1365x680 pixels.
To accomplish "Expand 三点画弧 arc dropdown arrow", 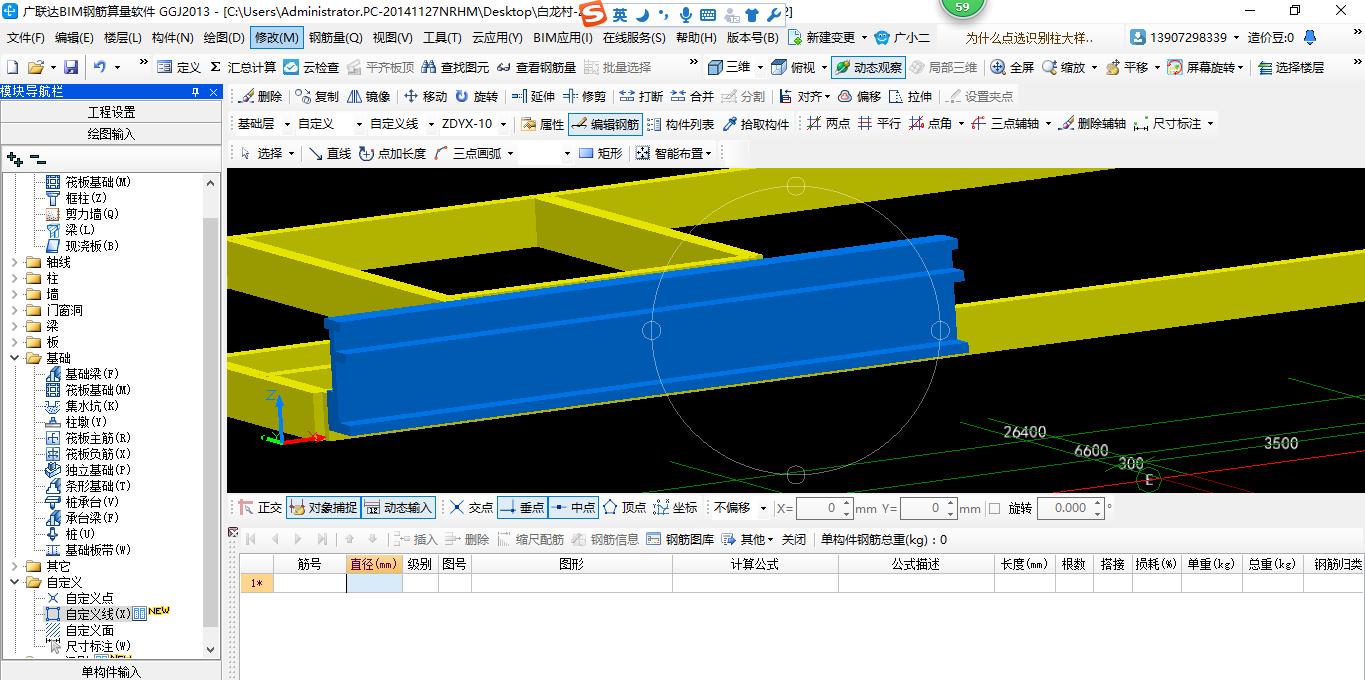I will 510,154.
